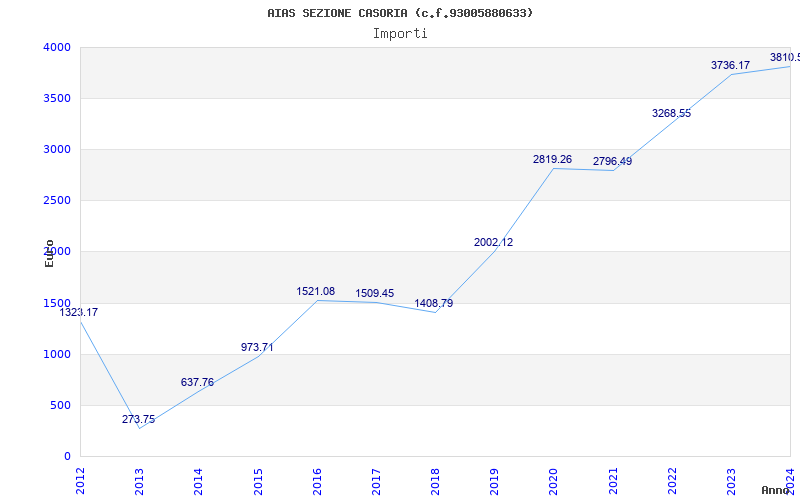
Task: Click y-axis tick 1000
Action: (57, 355)
